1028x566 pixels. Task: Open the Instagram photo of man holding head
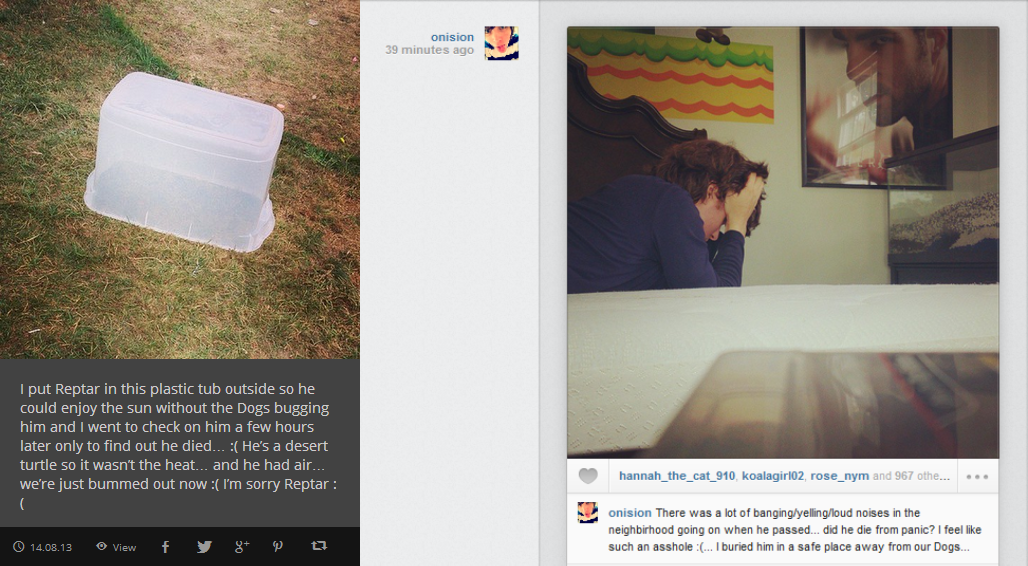pos(783,242)
